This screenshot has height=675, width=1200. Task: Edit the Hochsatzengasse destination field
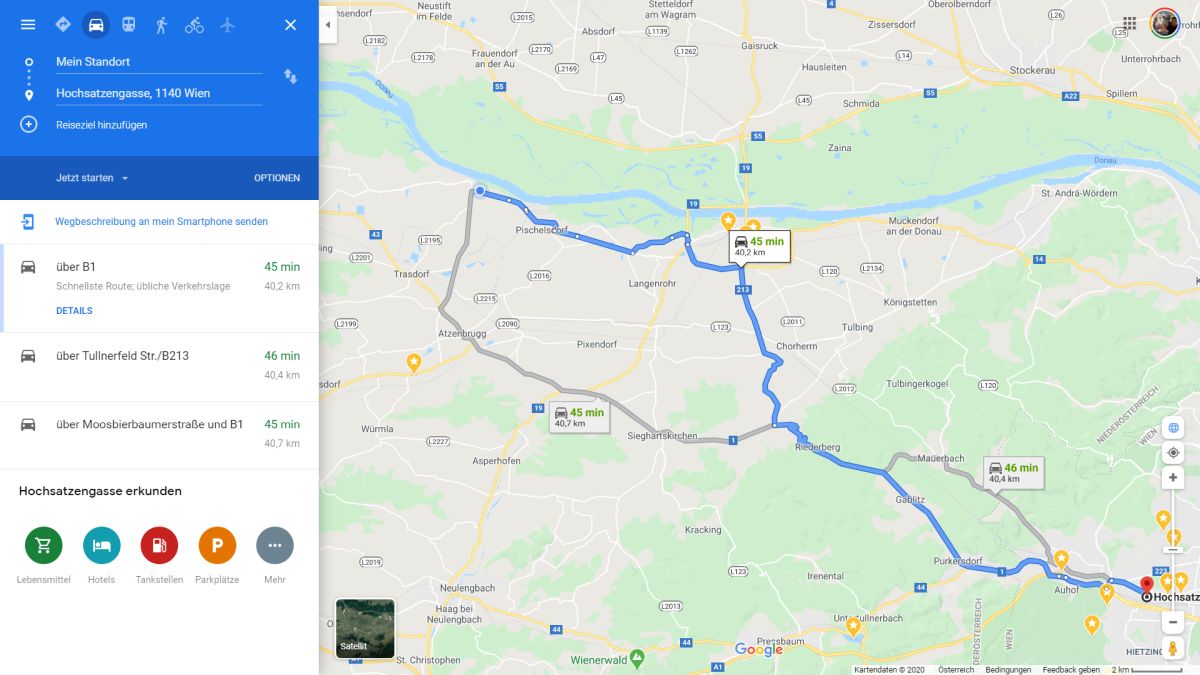(159, 93)
